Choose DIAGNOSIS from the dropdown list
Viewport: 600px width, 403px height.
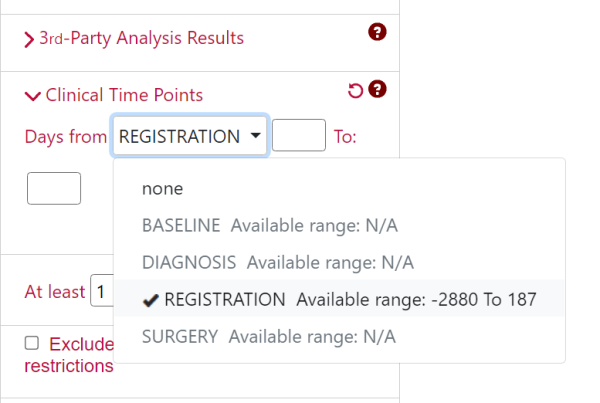[x=278, y=263]
